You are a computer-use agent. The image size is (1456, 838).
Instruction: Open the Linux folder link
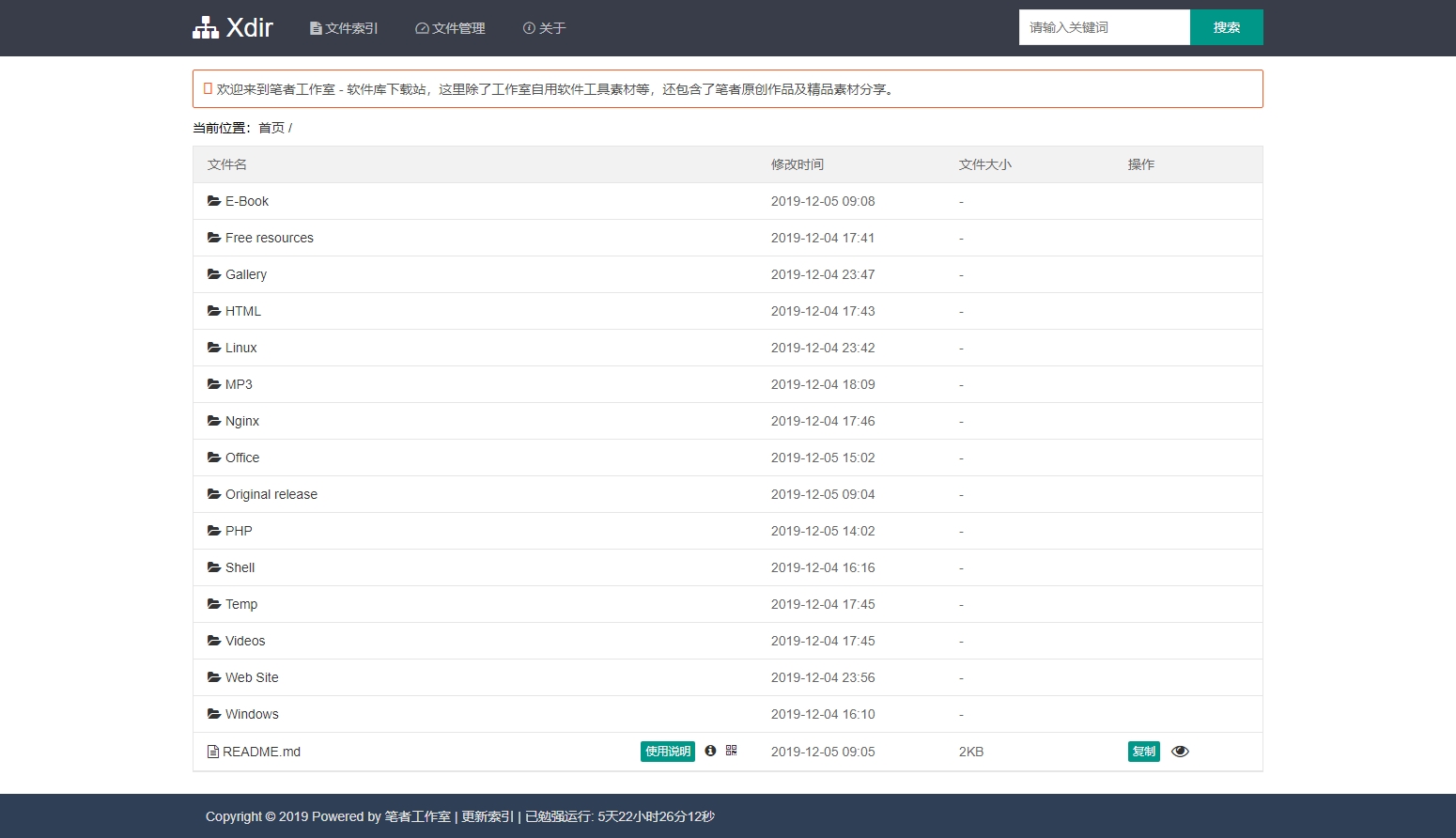pyautogui.click(x=241, y=348)
